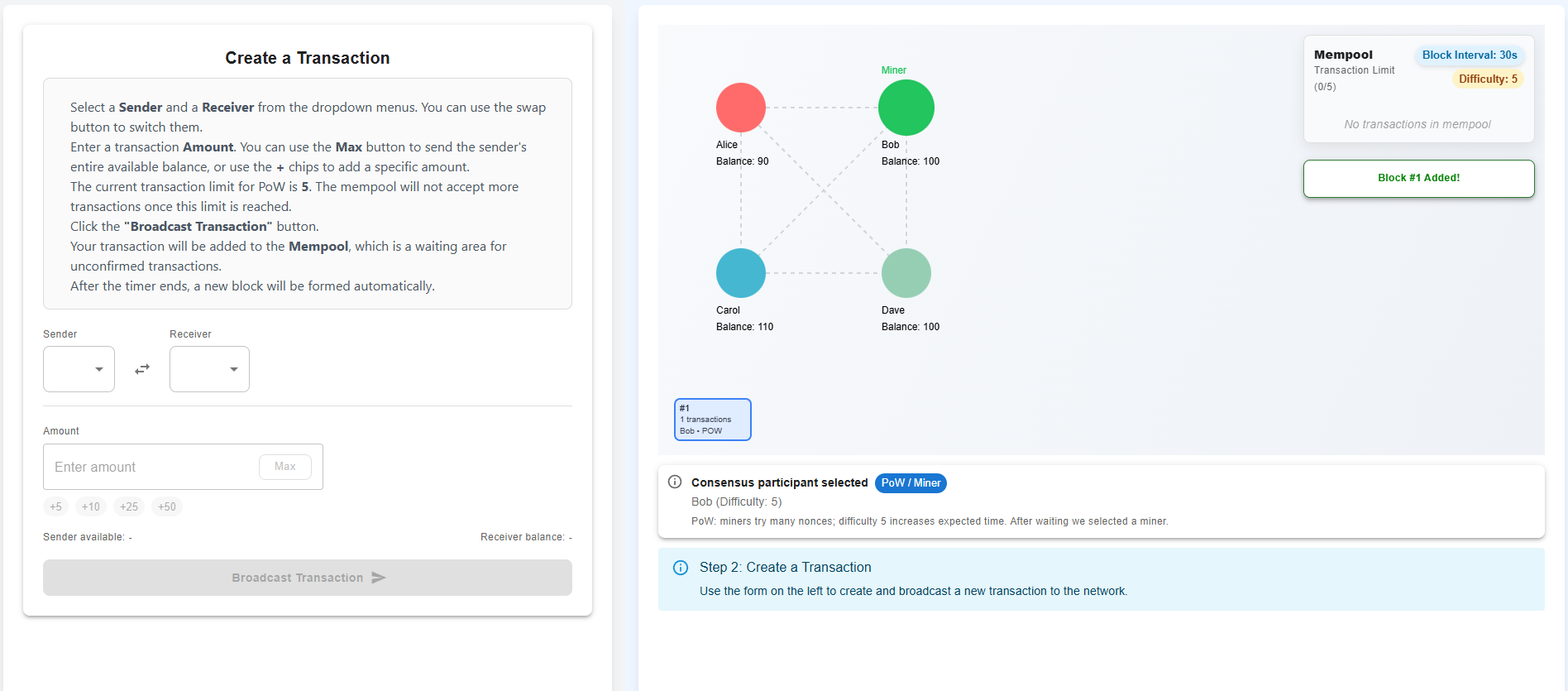Click the info icon beside Step 2
Screen dimensions: 1568x691
point(681,568)
